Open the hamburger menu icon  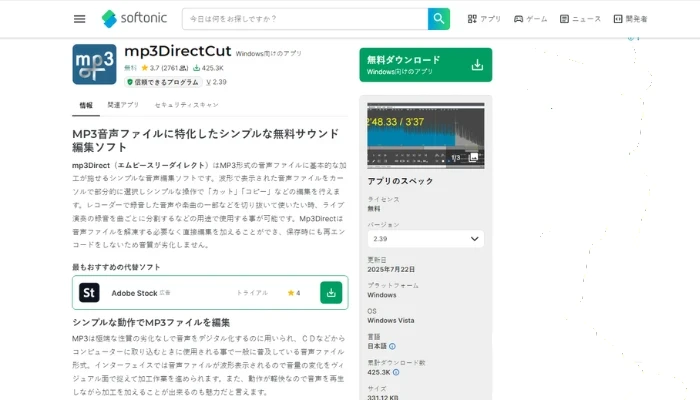[79, 19]
